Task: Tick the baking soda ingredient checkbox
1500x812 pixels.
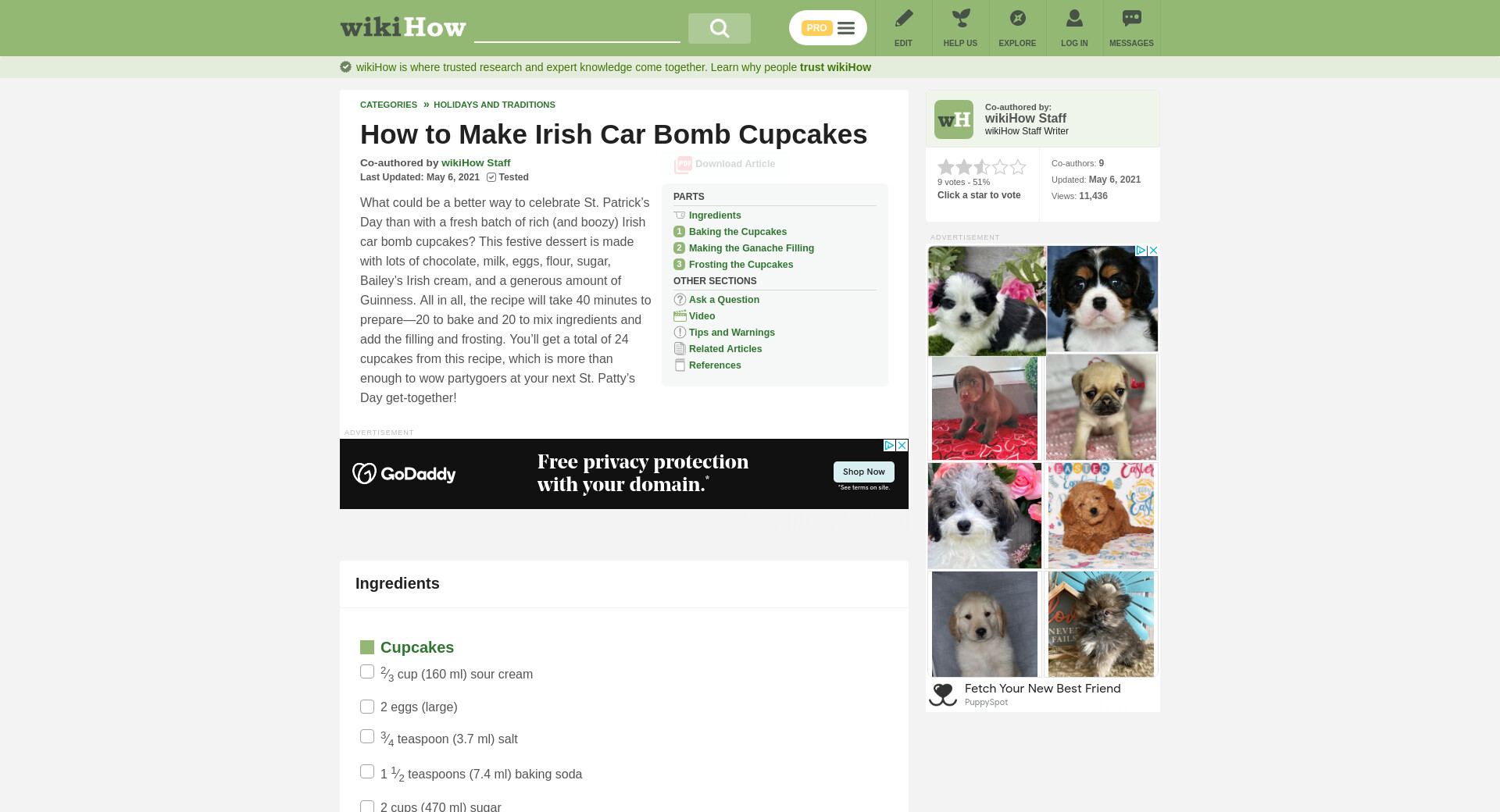Action: (367, 771)
